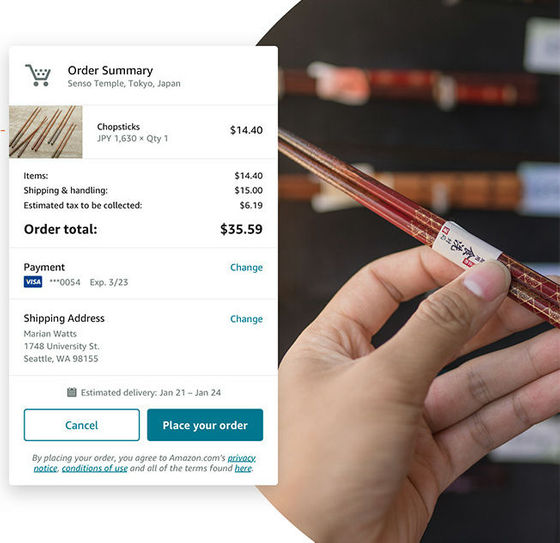Click the $15.00 shipping & handling amount
Viewport: 560px width, 543px height.
point(249,190)
